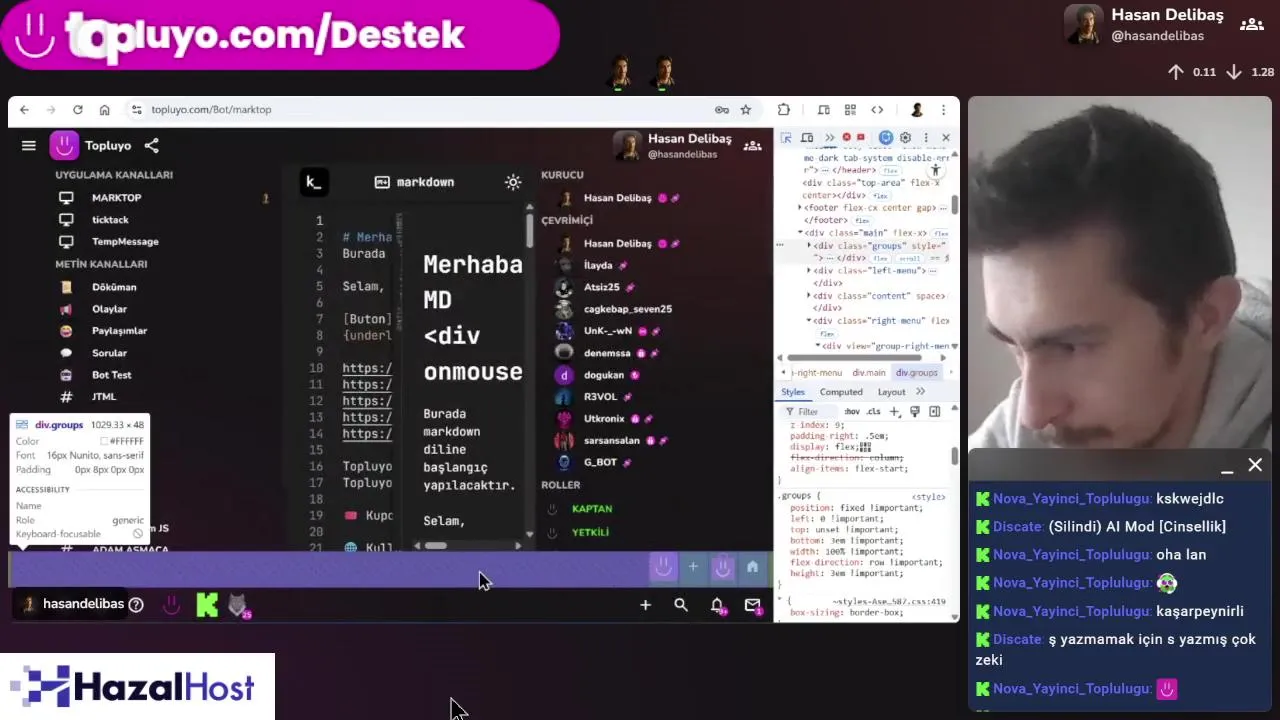
Task: Open the green K group icon
Action: 207,605
